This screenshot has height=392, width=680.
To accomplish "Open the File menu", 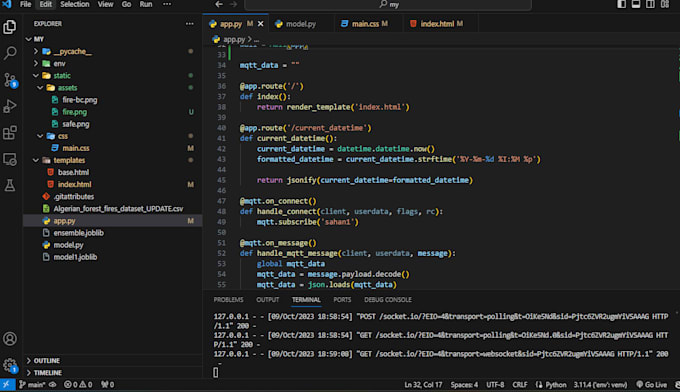I will click(x=26, y=4).
